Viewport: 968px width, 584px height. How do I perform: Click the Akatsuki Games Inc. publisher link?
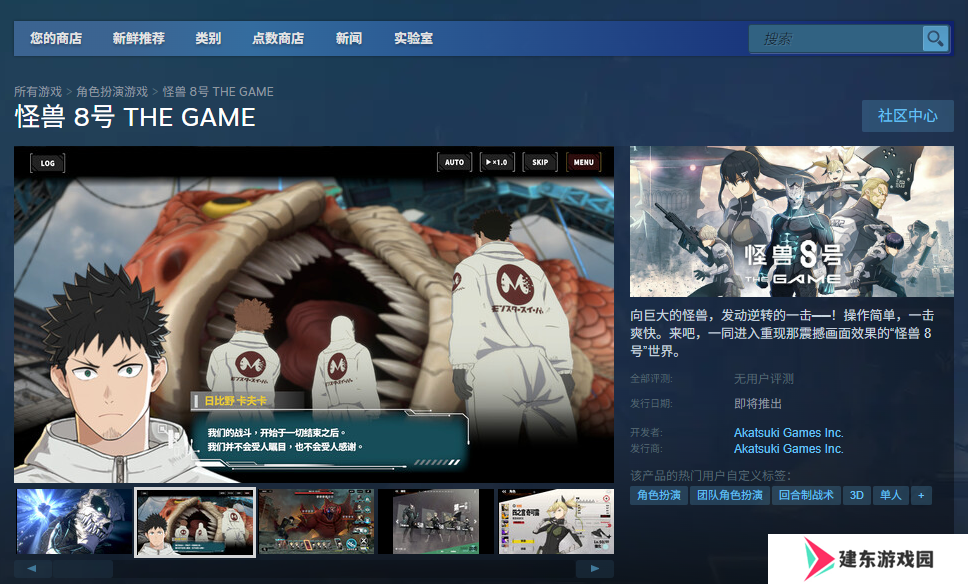pyautogui.click(x=788, y=449)
